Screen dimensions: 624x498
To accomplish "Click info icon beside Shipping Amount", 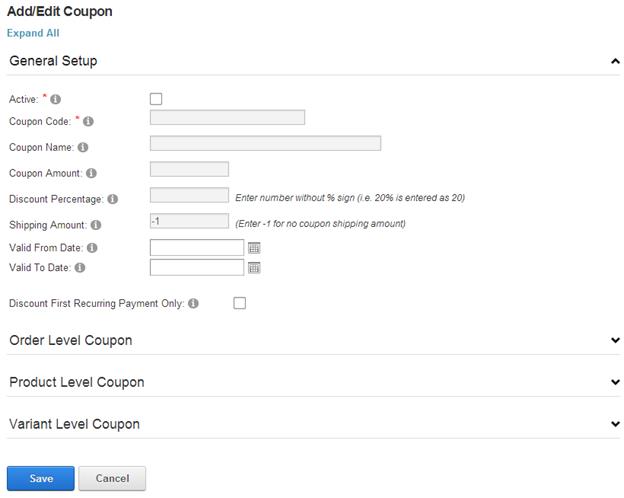I will (96, 225).
